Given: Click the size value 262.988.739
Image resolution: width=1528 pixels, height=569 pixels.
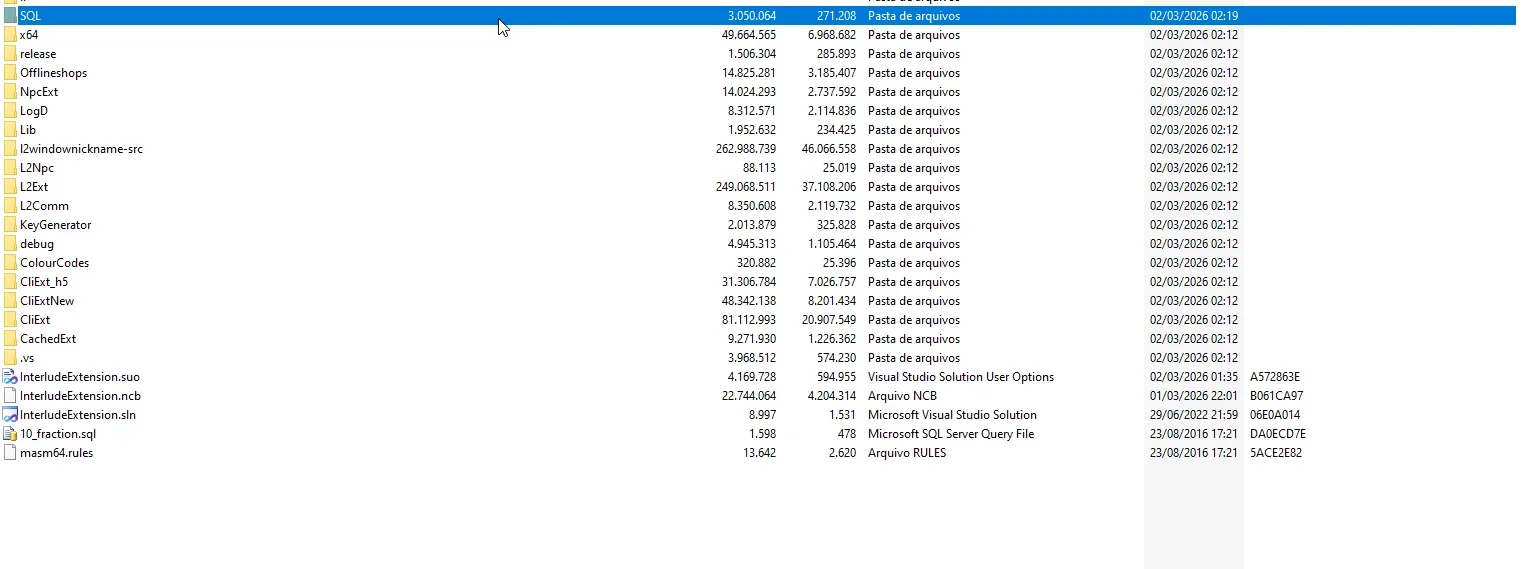Looking at the screenshot, I should pos(747,149).
